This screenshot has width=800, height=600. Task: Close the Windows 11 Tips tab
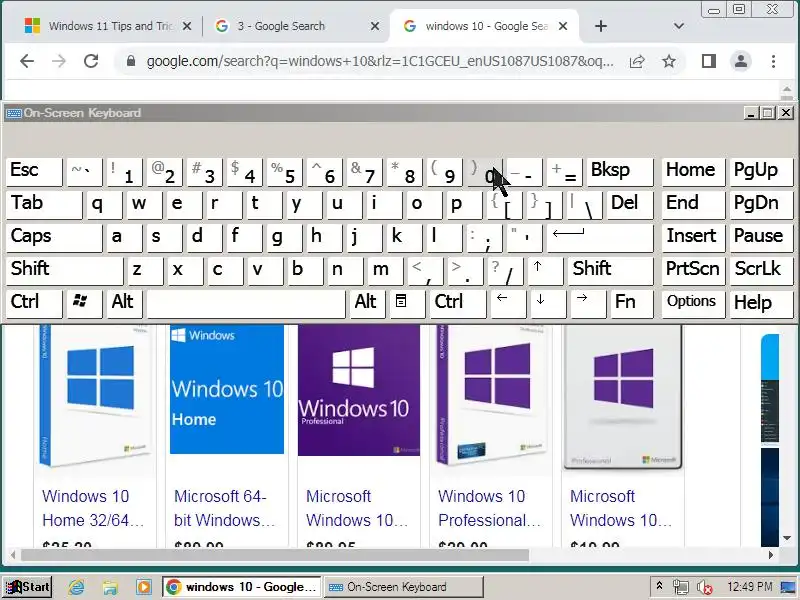pos(187,26)
